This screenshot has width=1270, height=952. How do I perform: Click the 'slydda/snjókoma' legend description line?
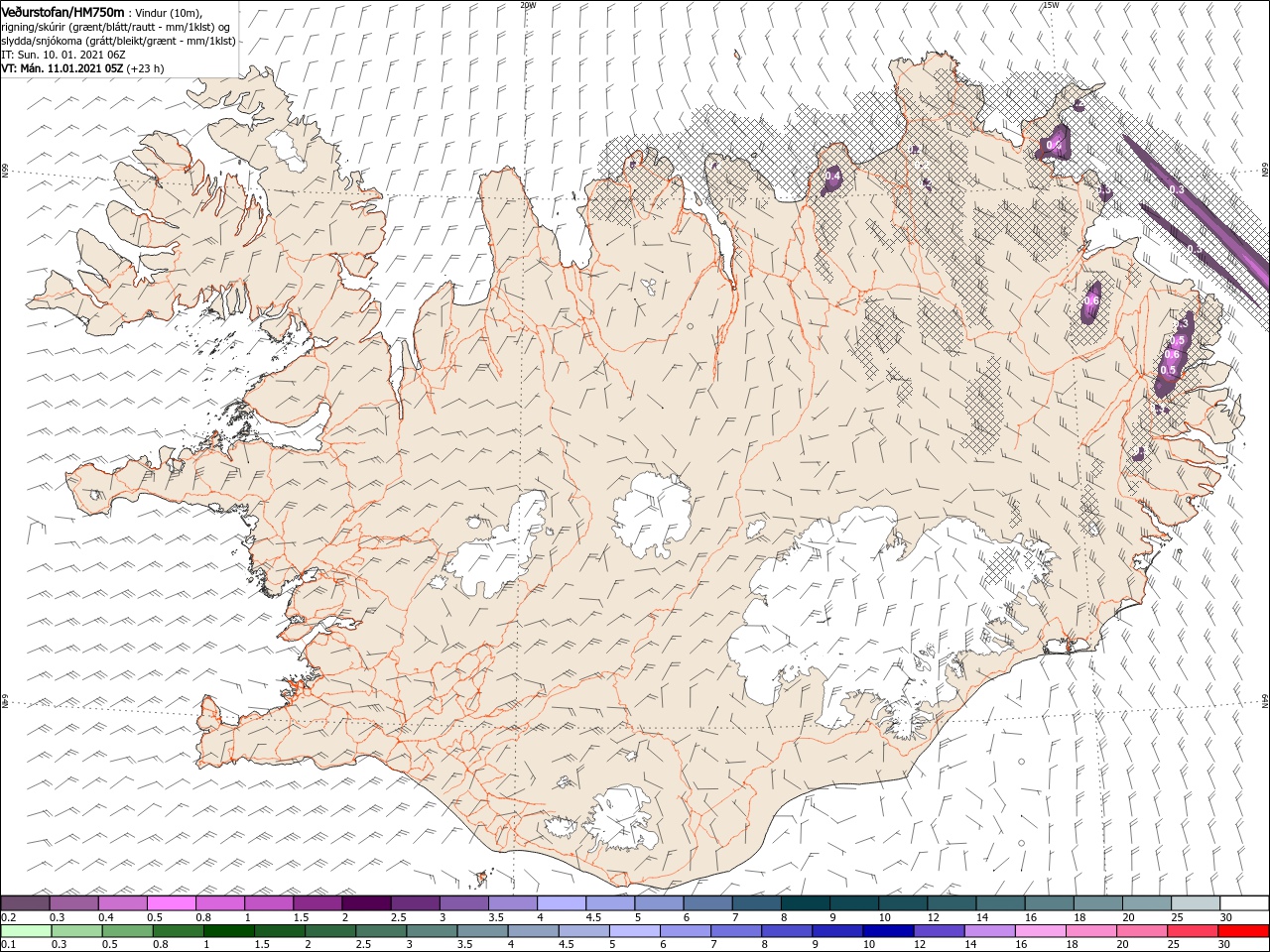point(119,41)
